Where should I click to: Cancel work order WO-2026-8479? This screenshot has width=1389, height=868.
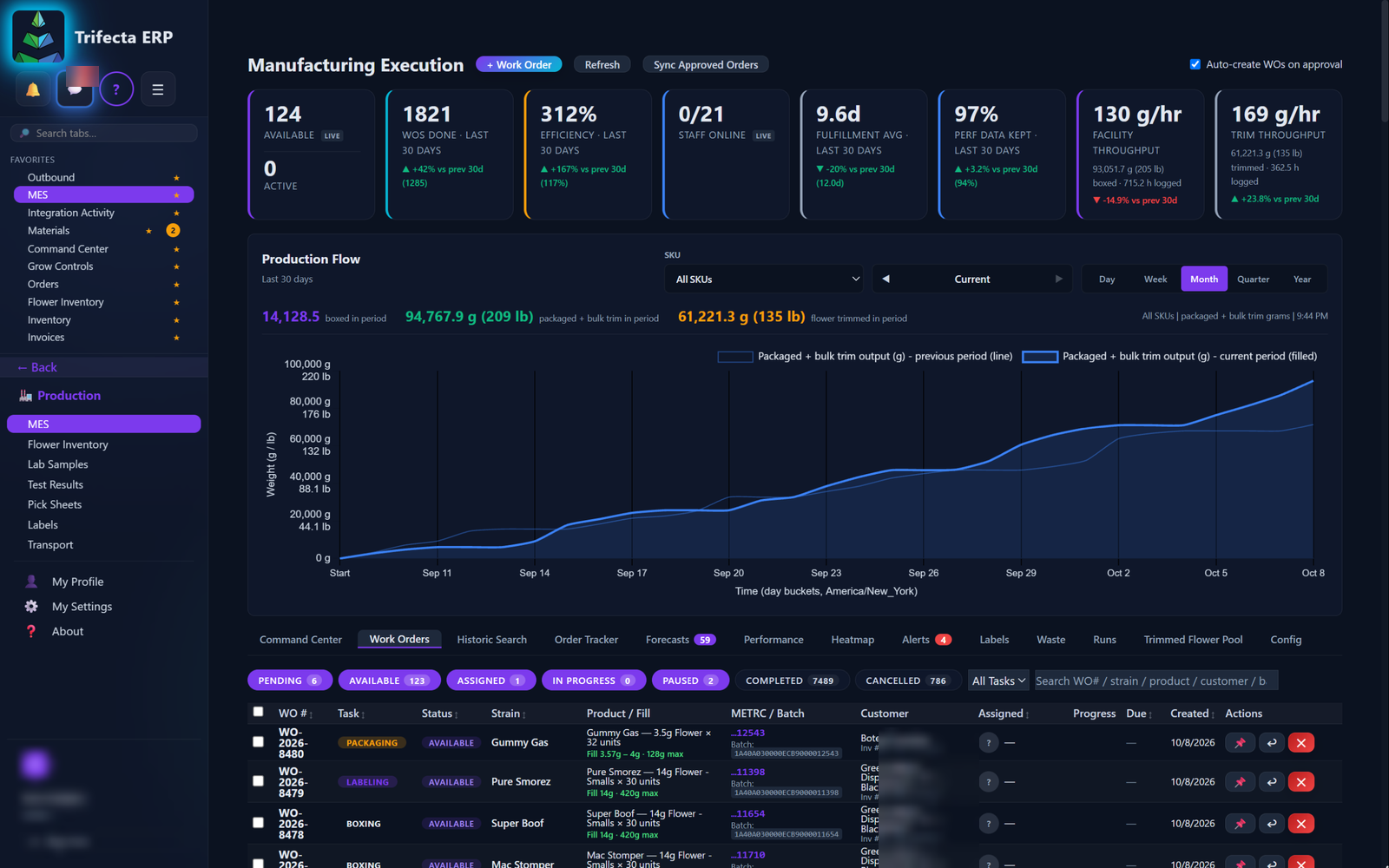click(1301, 782)
